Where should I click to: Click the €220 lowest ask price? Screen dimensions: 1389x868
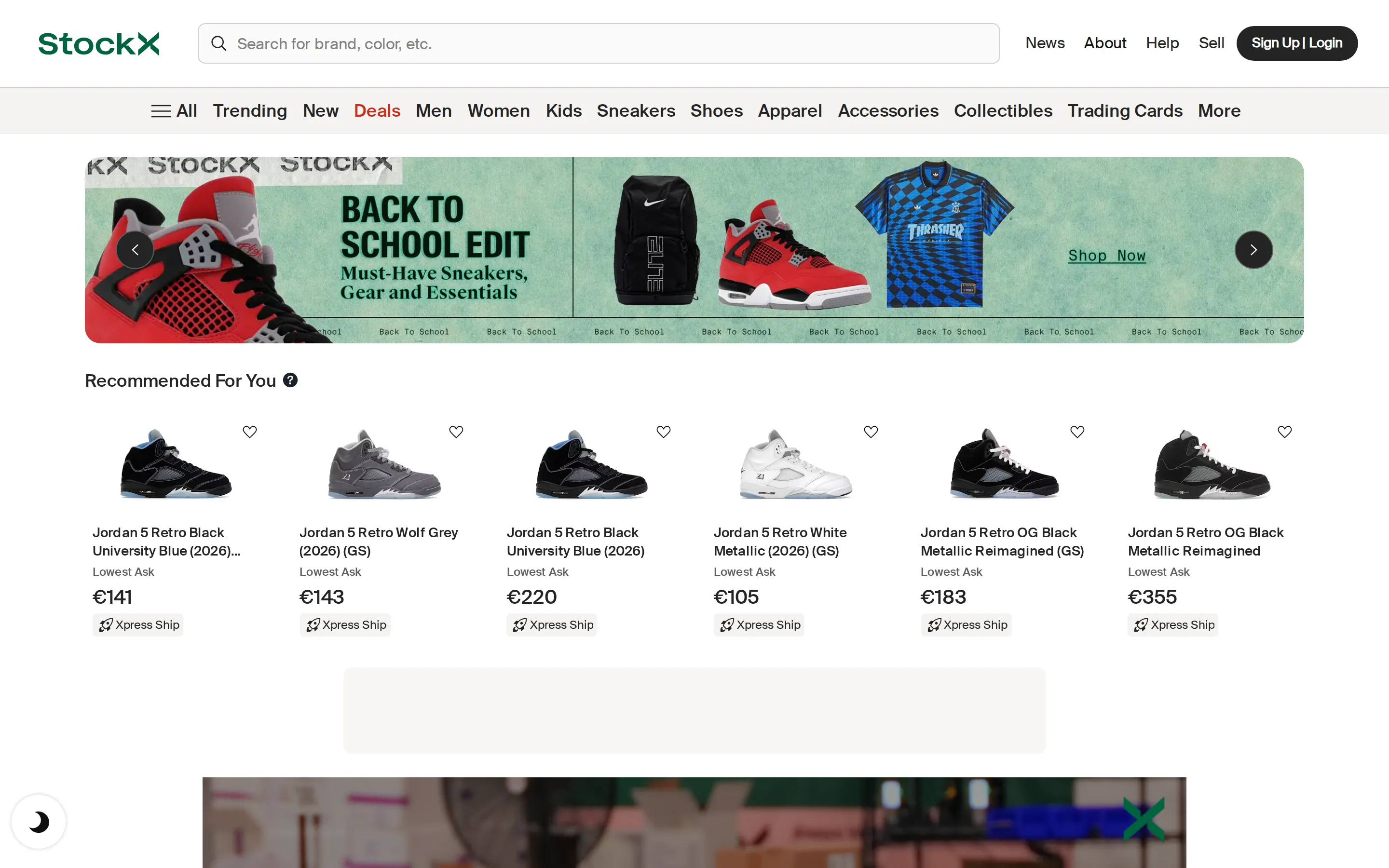click(x=531, y=597)
